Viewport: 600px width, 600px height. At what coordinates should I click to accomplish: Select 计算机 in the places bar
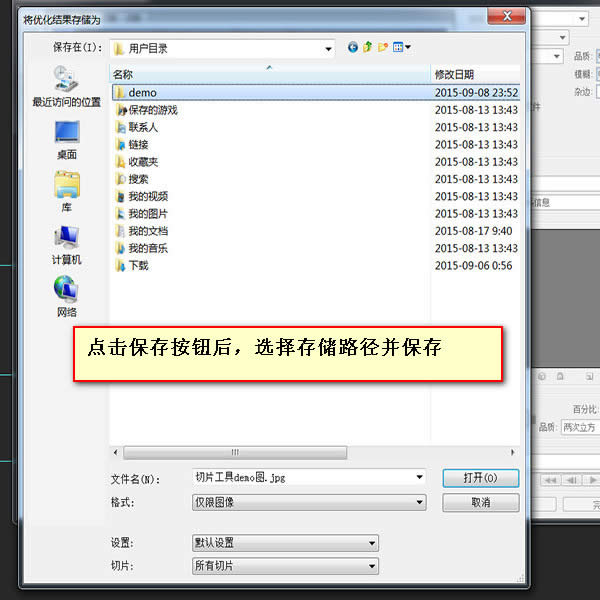[66, 244]
